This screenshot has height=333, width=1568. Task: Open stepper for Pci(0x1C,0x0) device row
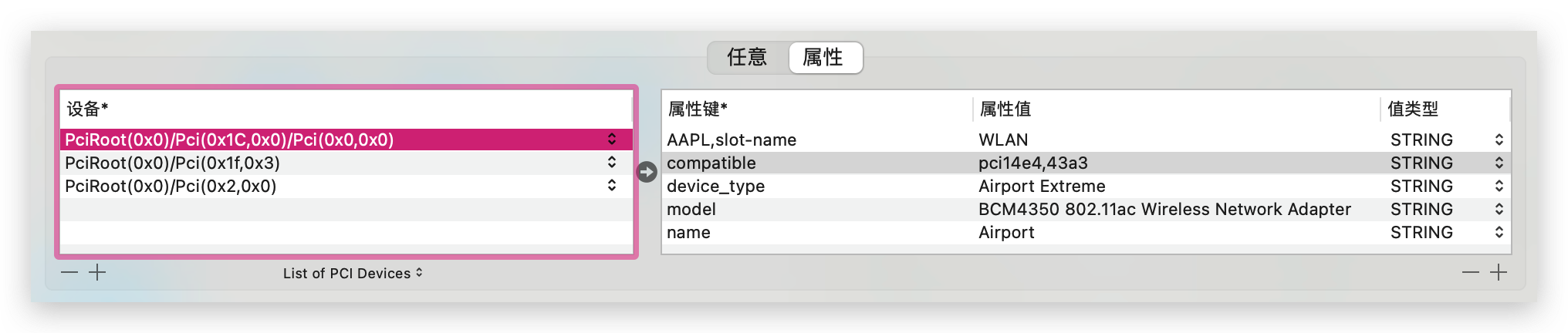(612, 139)
